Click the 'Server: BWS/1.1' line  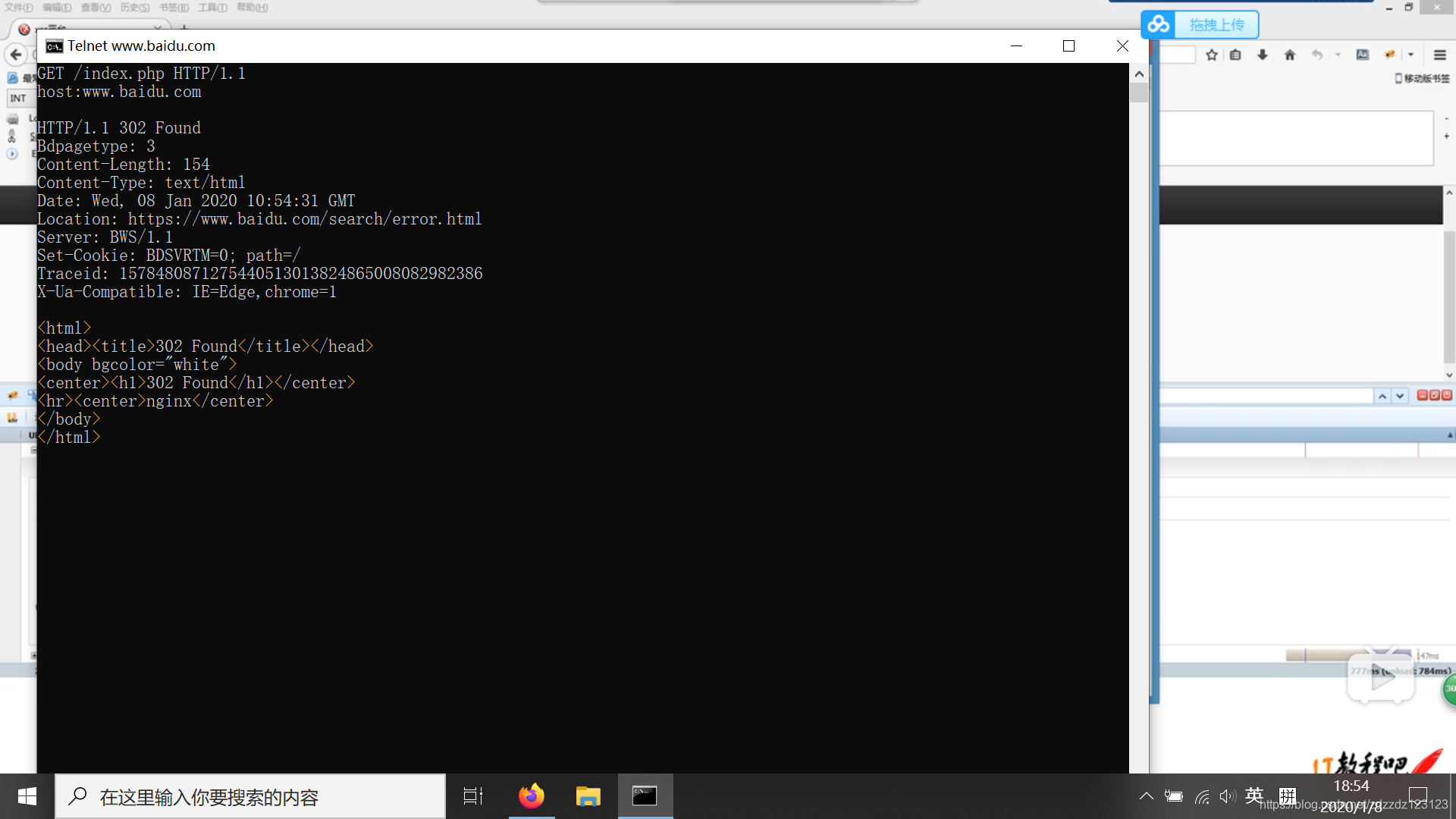105,237
